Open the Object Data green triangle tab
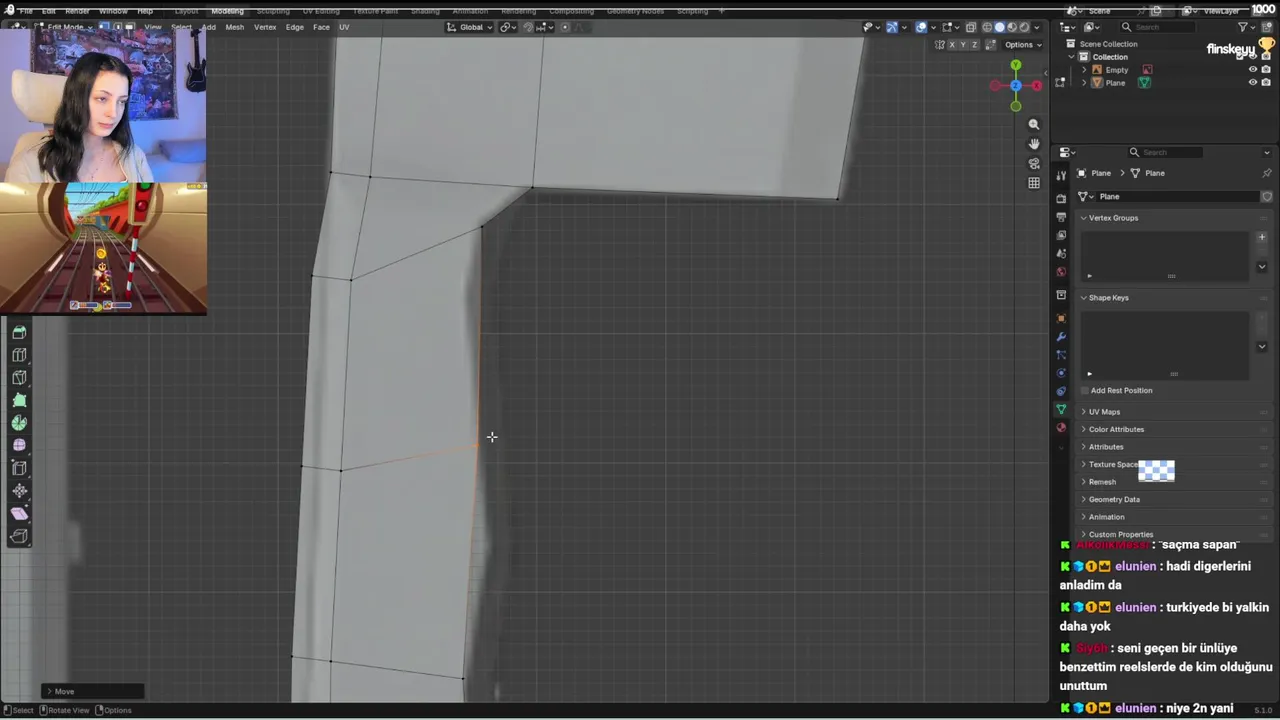This screenshot has height=720, width=1280. point(1061,410)
